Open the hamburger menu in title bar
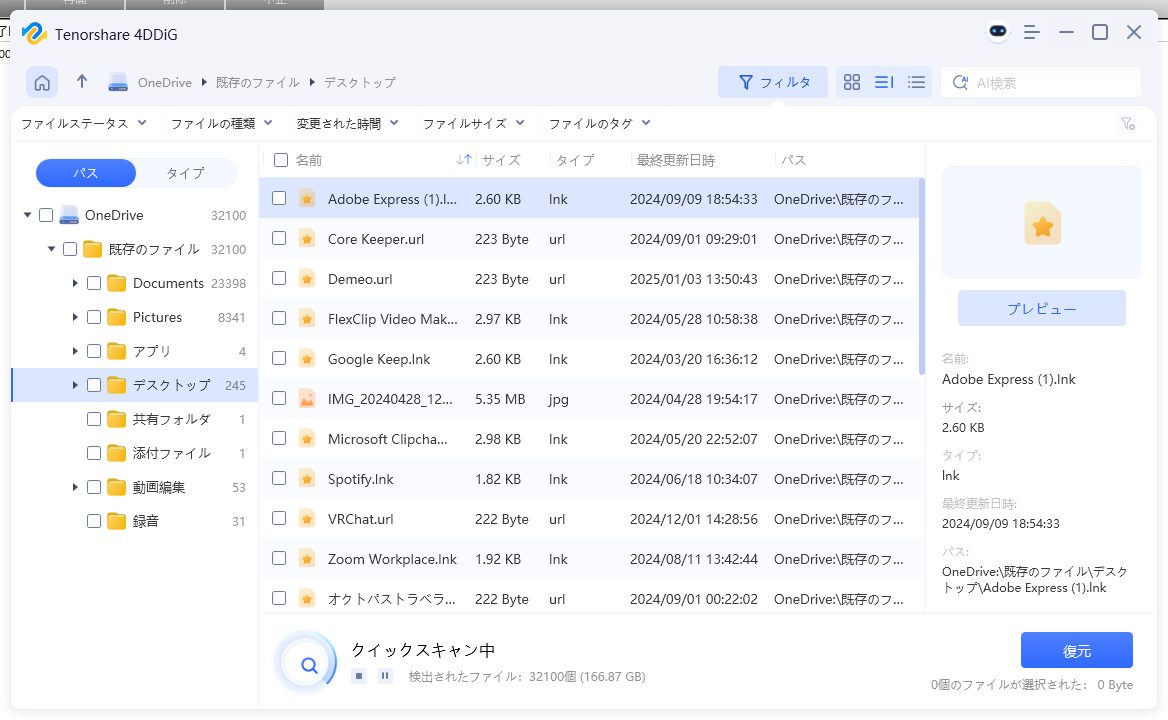This screenshot has height=720, width=1168. click(x=1033, y=32)
